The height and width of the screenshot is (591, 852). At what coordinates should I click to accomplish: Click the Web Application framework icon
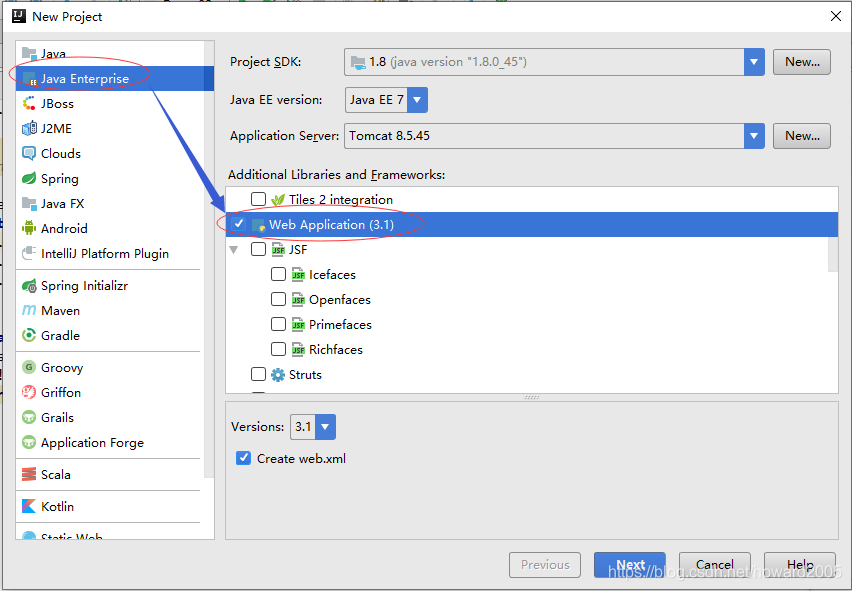(258, 225)
